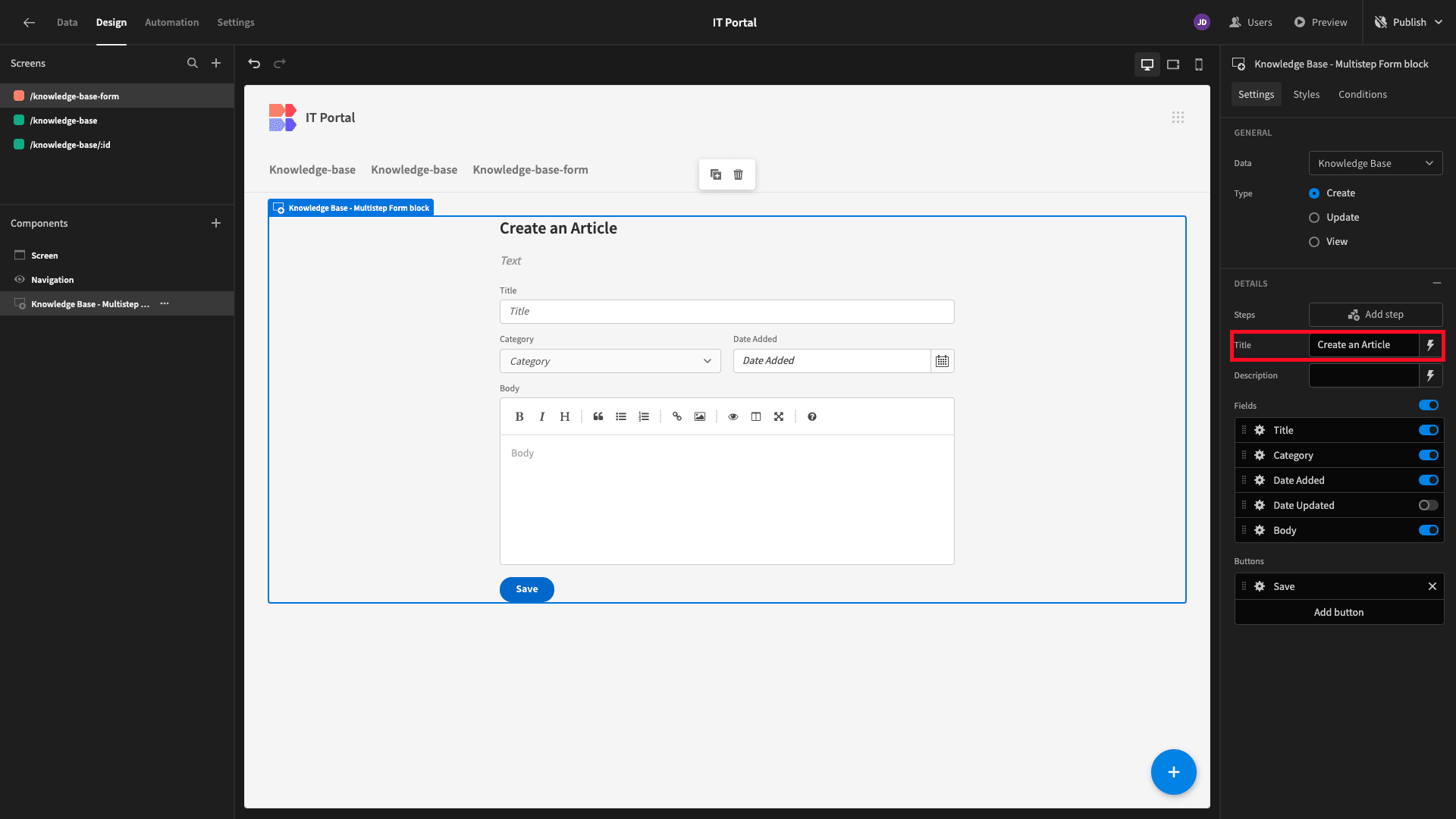The width and height of the screenshot is (1456, 819).
Task: Open more options for Multistep component
Action: (165, 303)
